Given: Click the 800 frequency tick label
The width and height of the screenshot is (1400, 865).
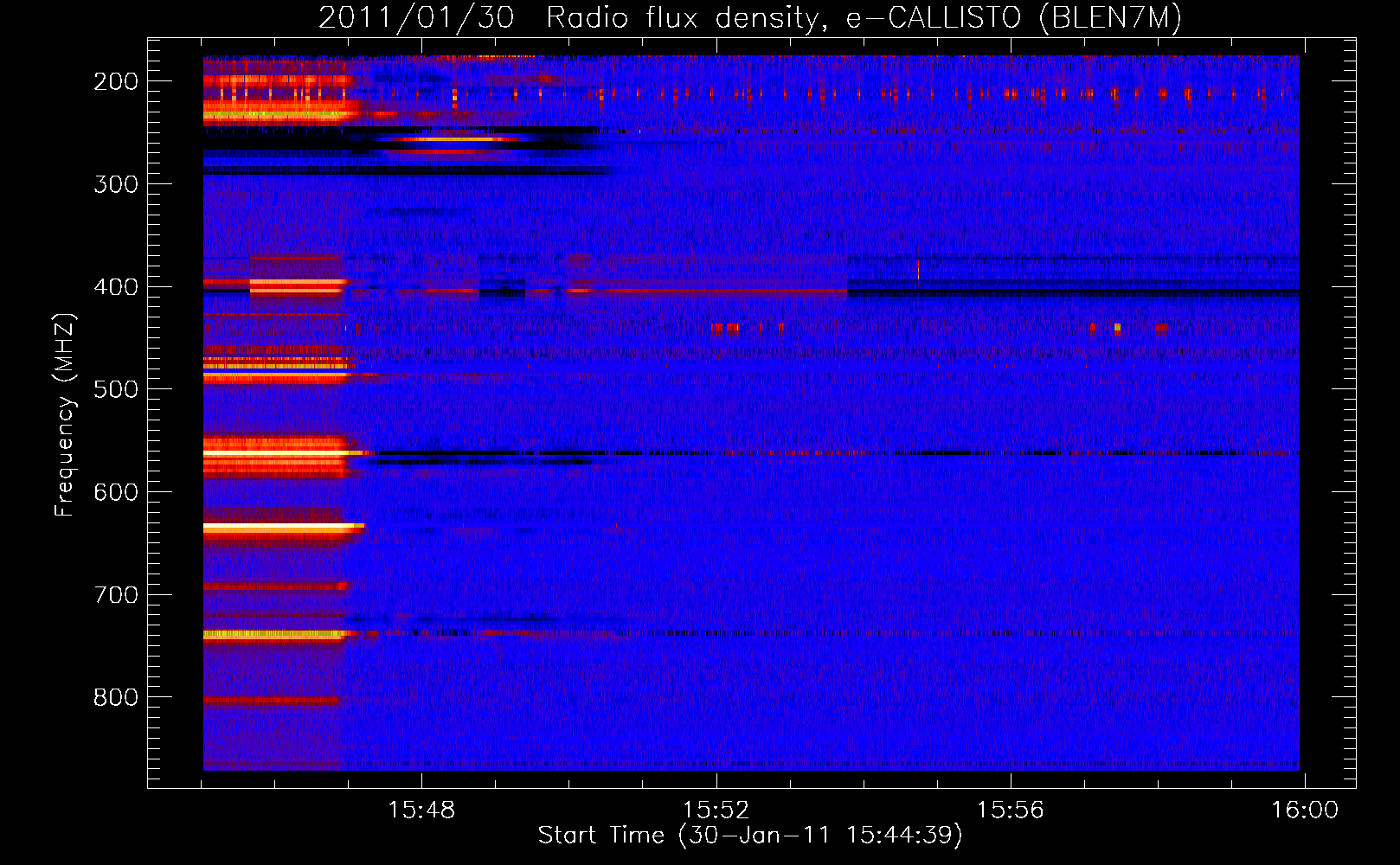Looking at the screenshot, I should click(116, 697).
